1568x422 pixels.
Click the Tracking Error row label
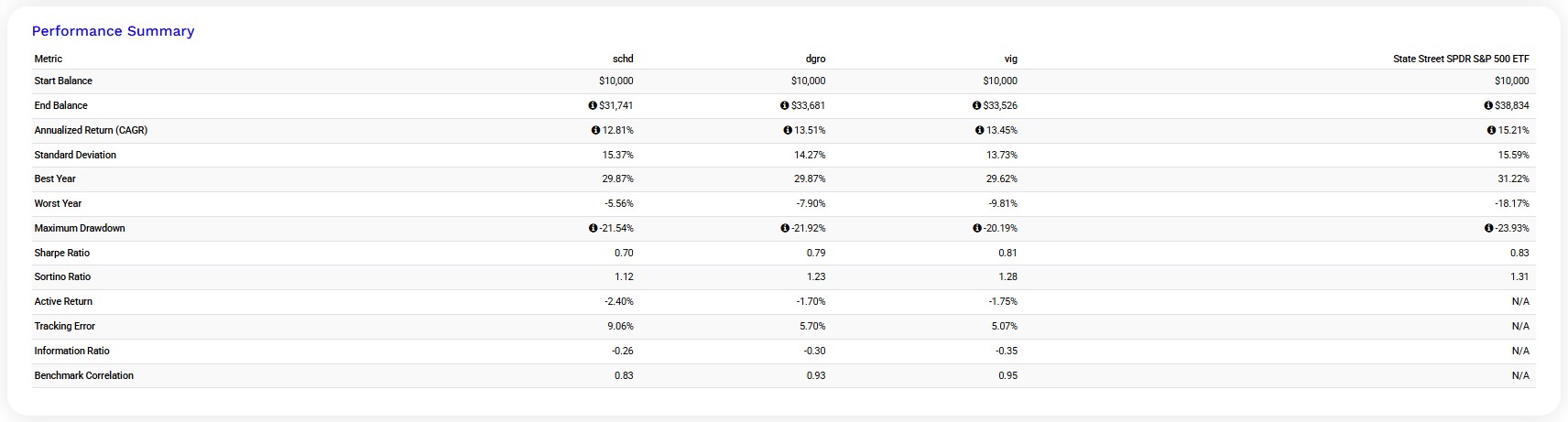(65, 326)
